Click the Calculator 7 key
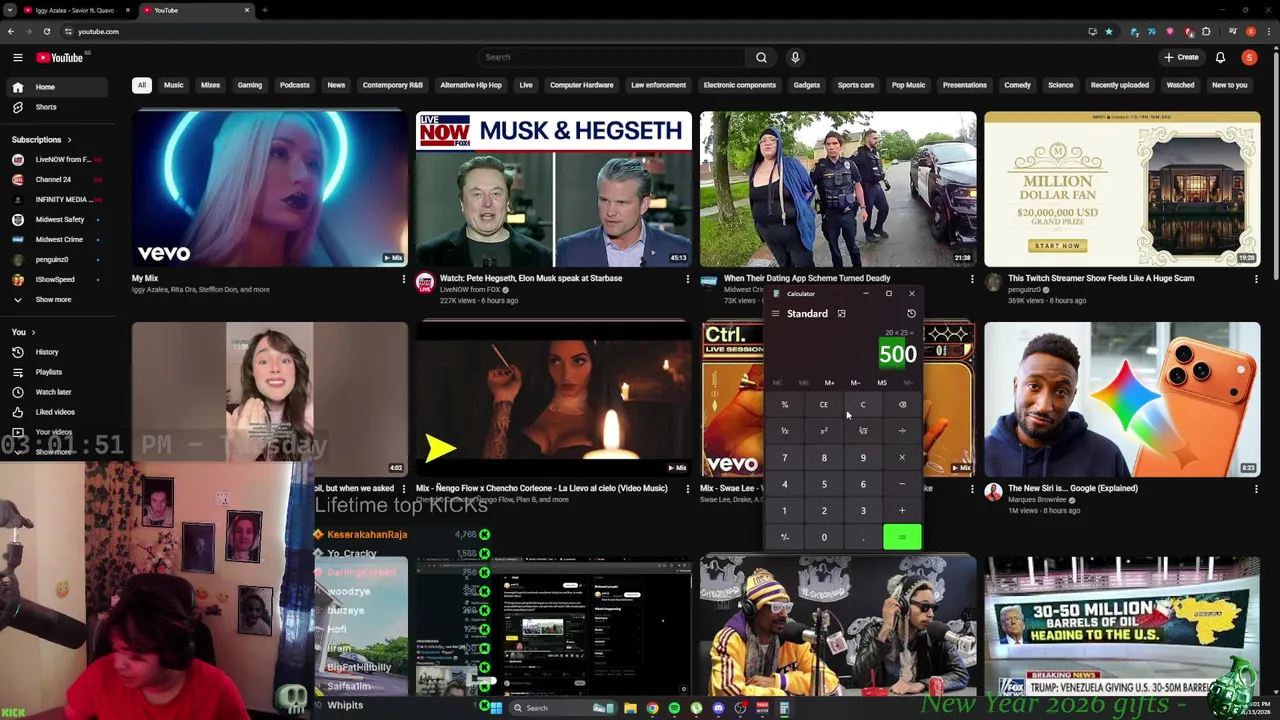The image size is (1280, 720). pyautogui.click(x=785, y=458)
